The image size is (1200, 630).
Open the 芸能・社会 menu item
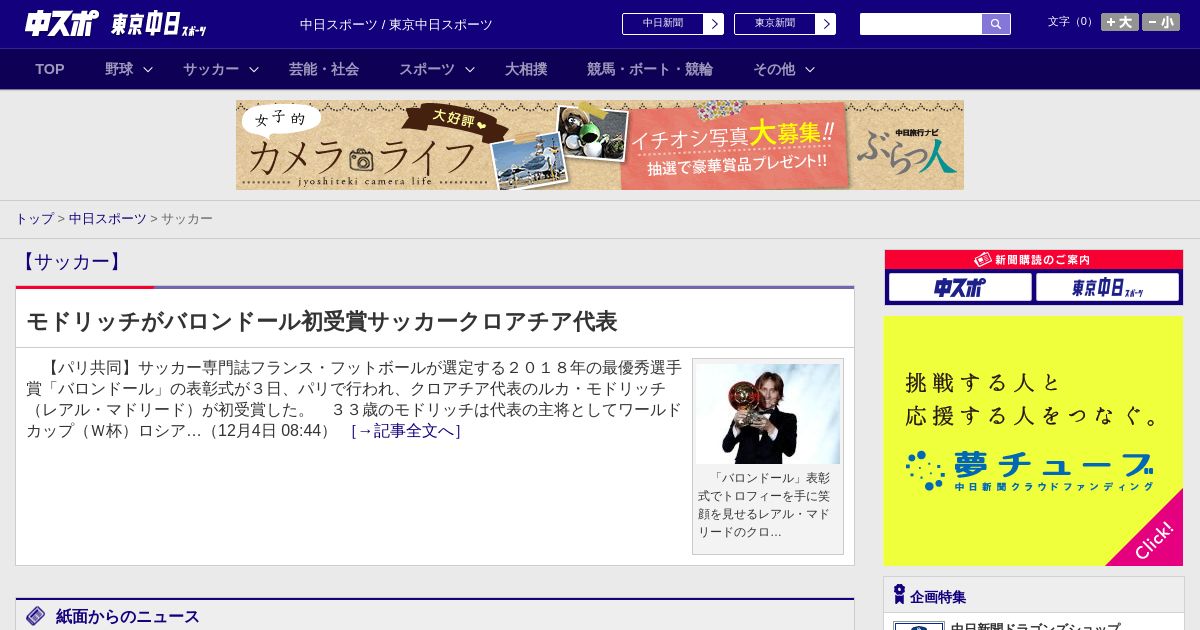pos(324,69)
